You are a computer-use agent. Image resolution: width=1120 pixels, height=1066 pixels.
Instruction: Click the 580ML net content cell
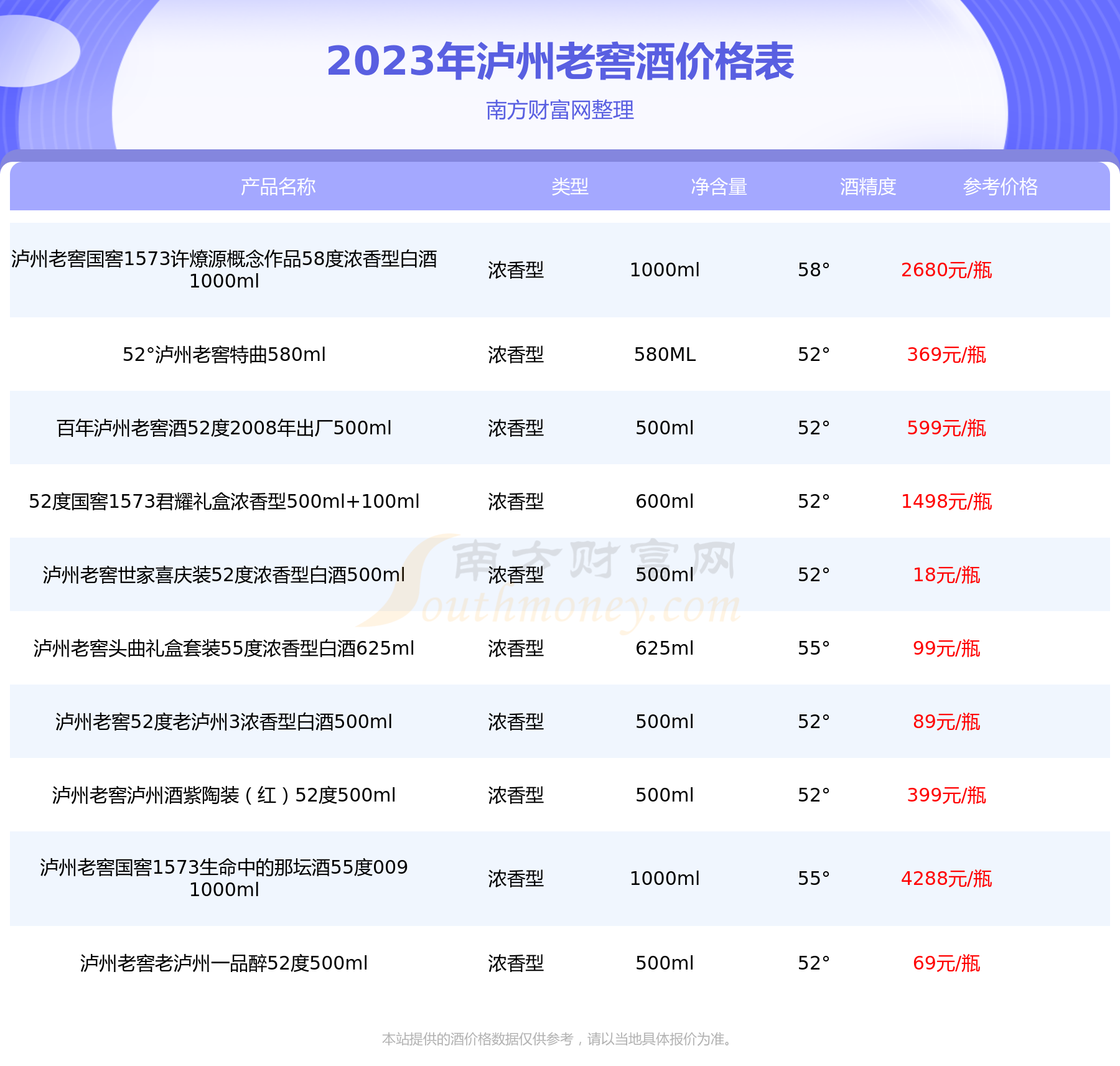point(665,355)
